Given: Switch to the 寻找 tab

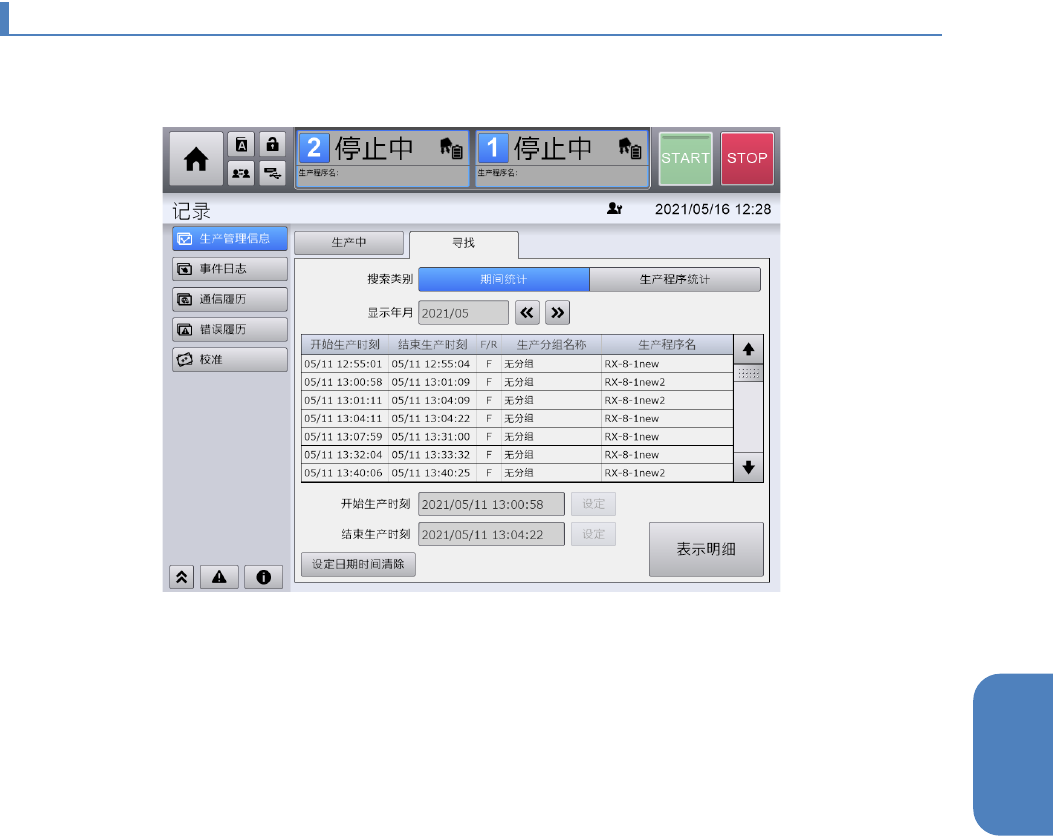Looking at the screenshot, I should pyautogui.click(x=463, y=244).
